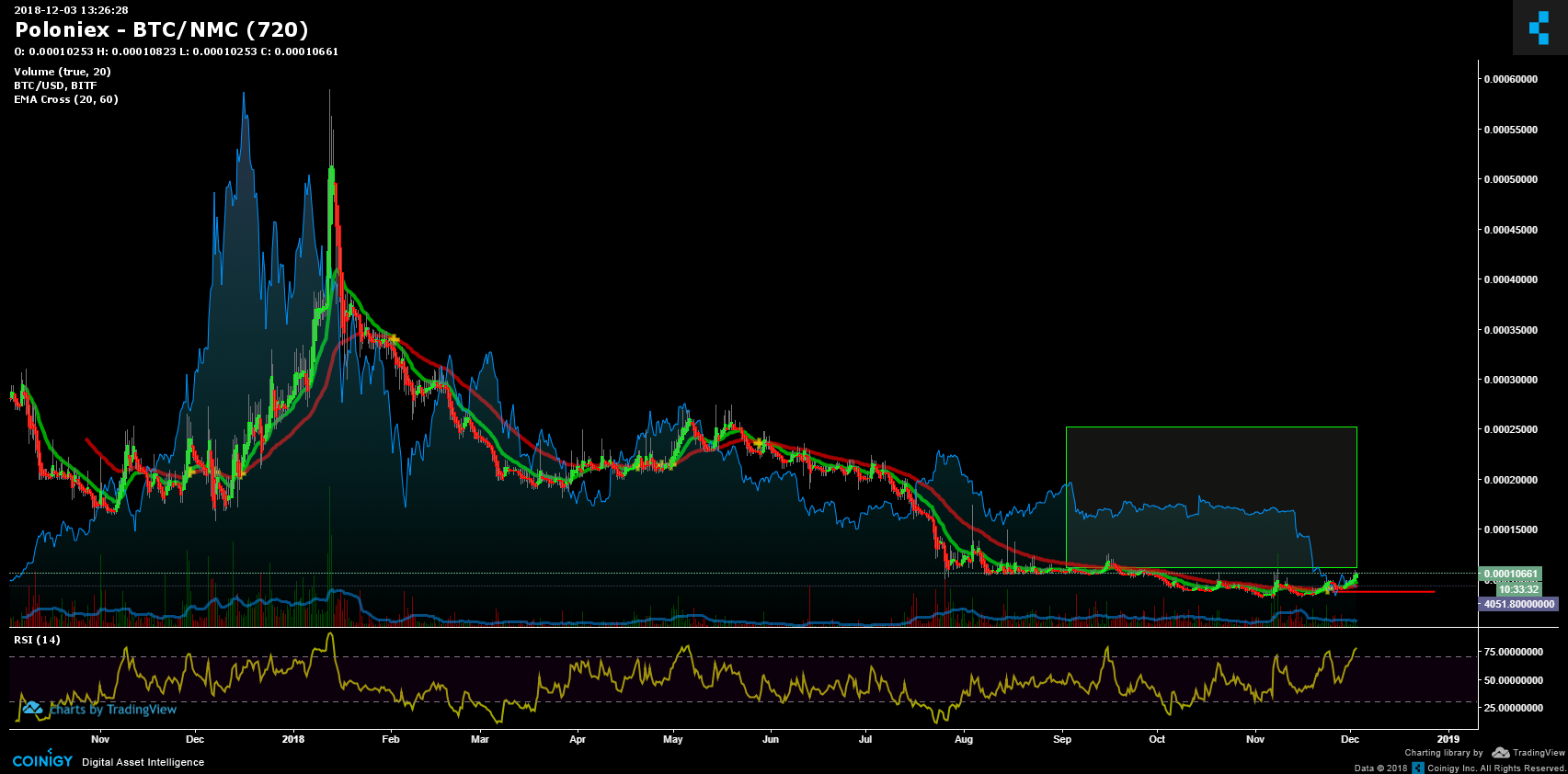Click the volume value tag 4051.80000000

(1519, 604)
